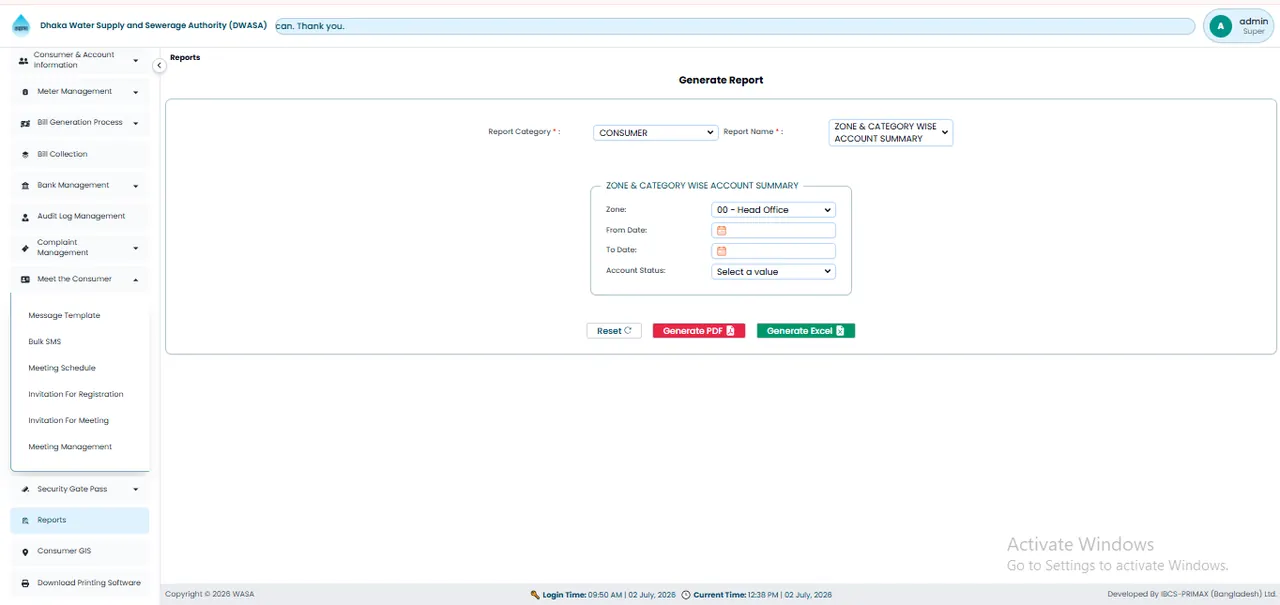Click the Audit Log Management user icon

25,217
